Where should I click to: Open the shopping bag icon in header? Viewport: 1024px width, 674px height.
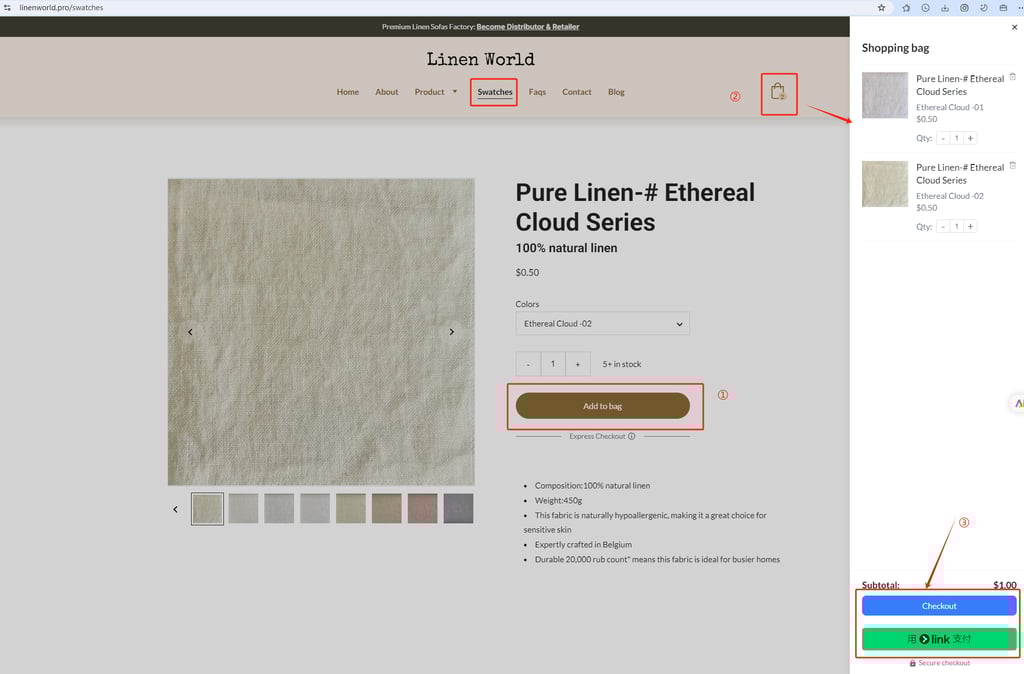click(x=778, y=92)
